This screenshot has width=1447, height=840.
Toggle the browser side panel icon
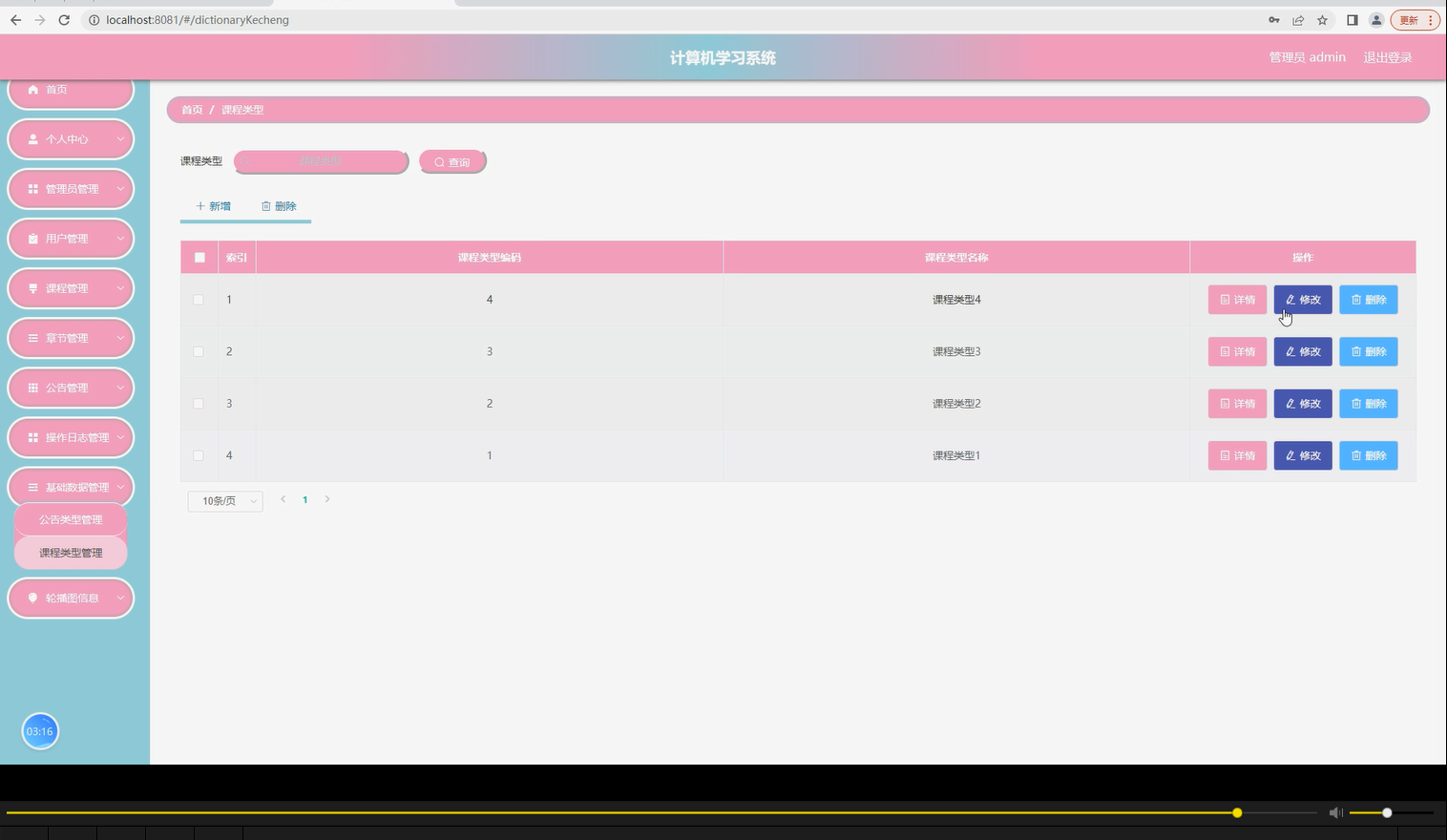pos(1352,20)
